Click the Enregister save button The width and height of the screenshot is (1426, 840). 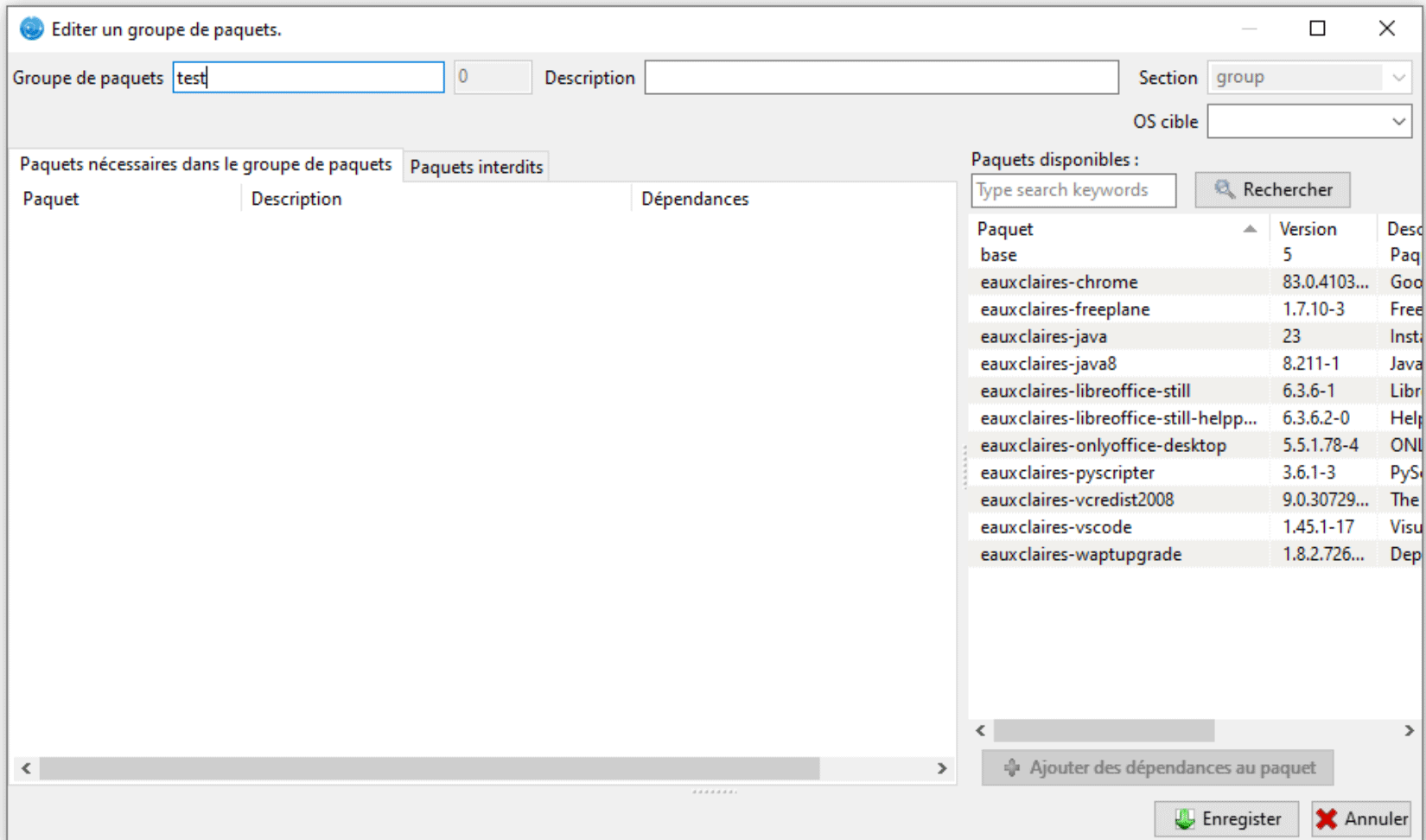1226,818
